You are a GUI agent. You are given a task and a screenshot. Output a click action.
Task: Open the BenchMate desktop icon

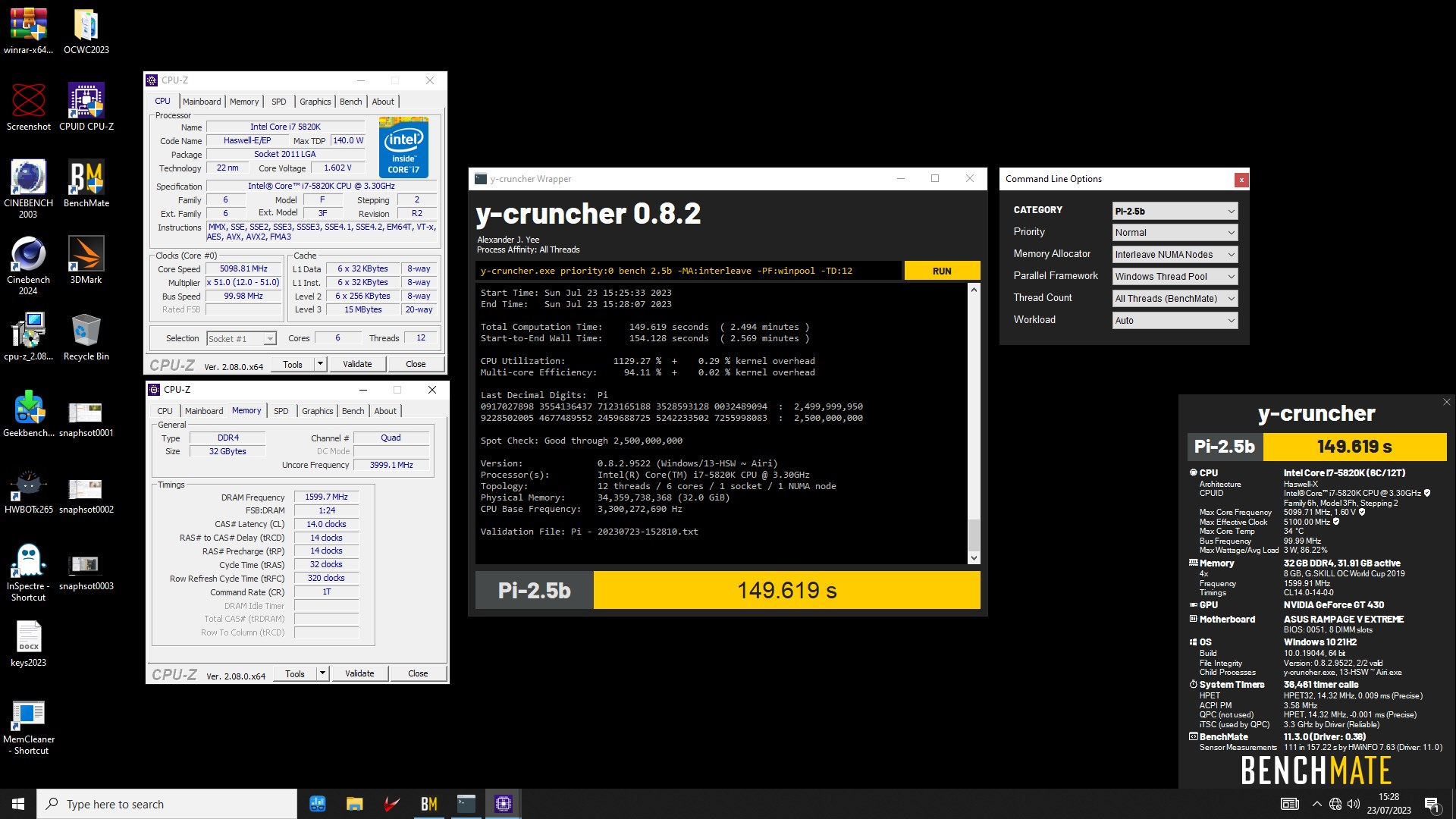(86, 184)
